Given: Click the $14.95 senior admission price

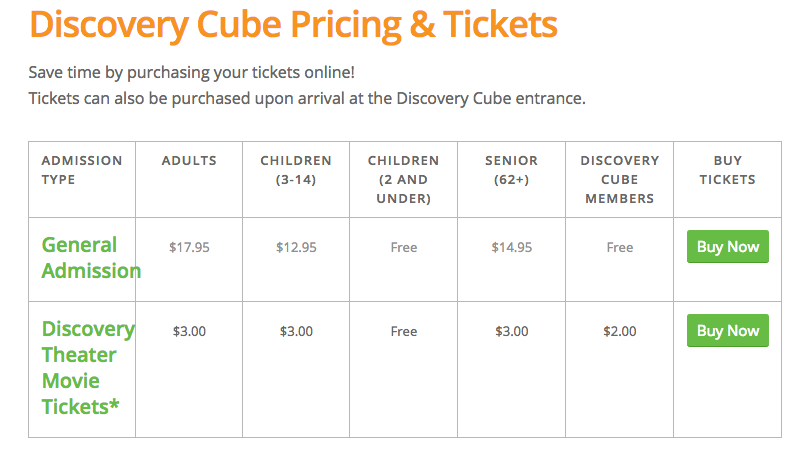Looking at the screenshot, I should (x=511, y=247).
